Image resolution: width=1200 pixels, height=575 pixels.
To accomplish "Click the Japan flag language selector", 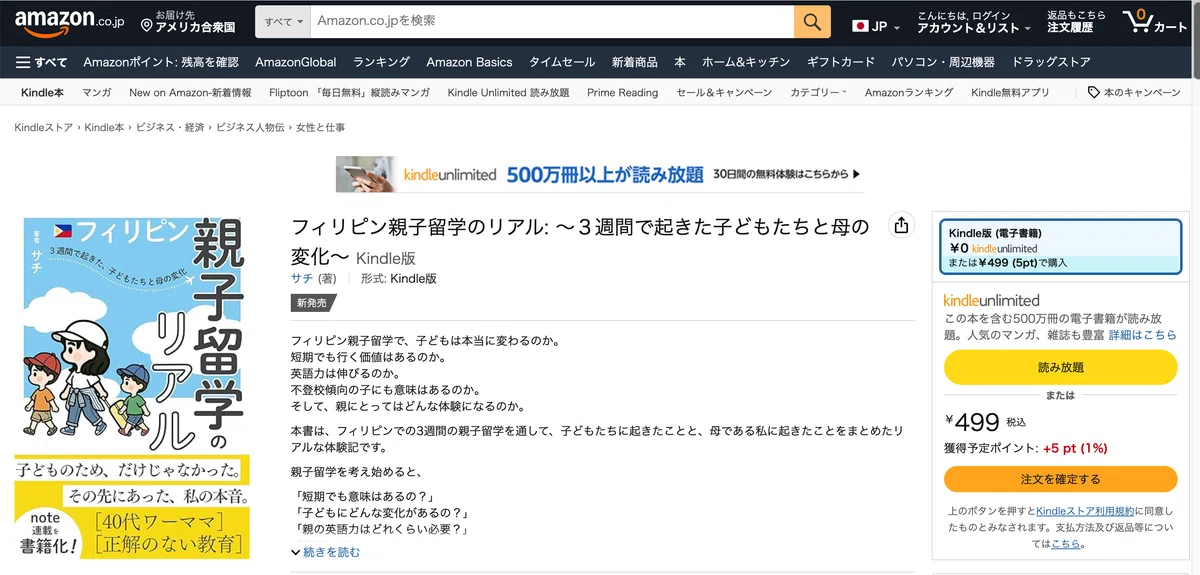I will pyautogui.click(x=875, y=26).
